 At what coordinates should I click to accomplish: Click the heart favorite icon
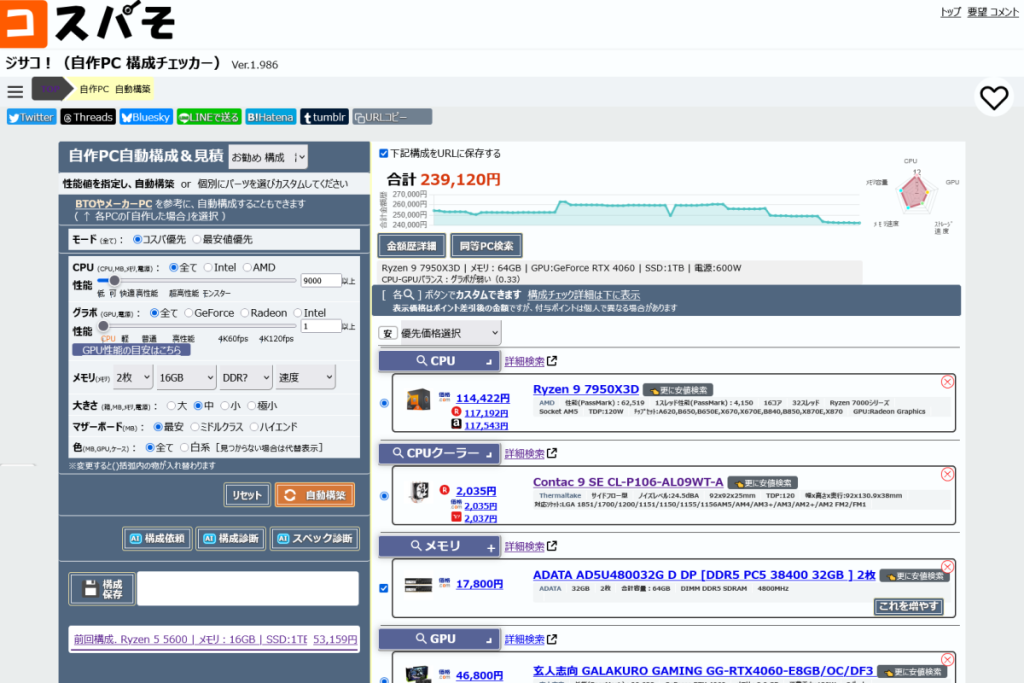[994, 98]
